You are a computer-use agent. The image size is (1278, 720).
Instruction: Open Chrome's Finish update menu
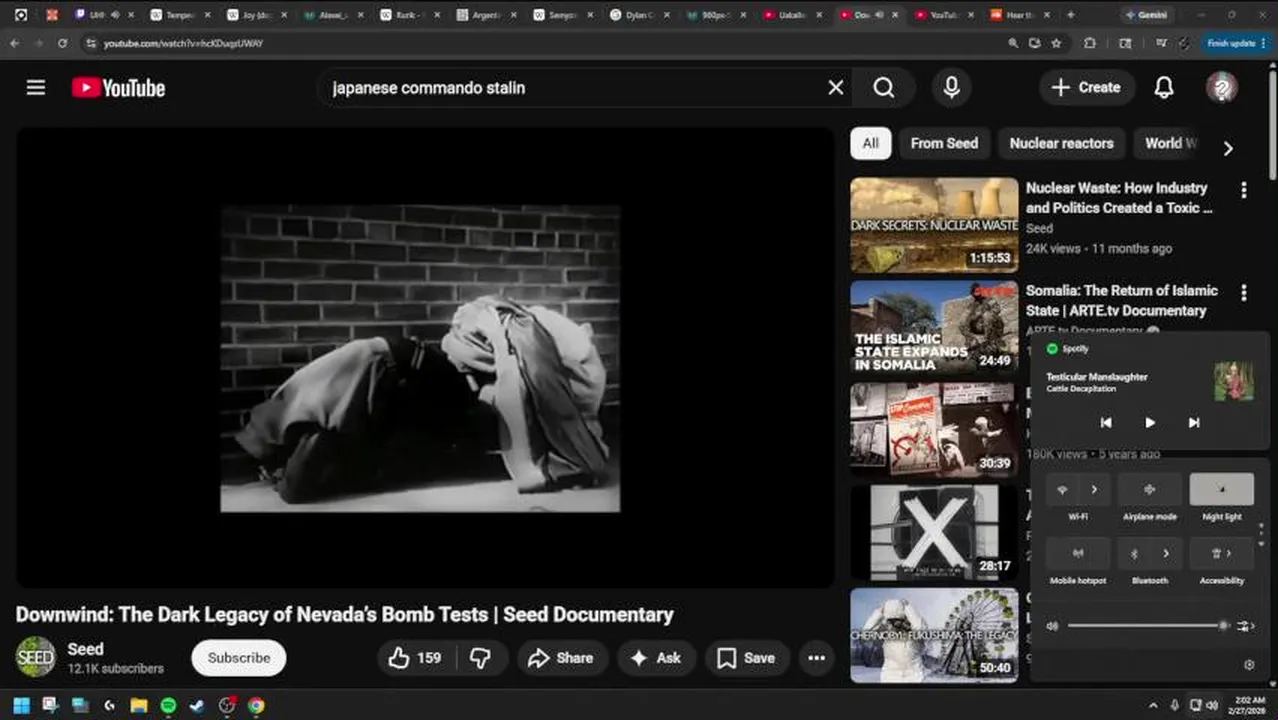pyautogui.click(x=1237, y=43)
